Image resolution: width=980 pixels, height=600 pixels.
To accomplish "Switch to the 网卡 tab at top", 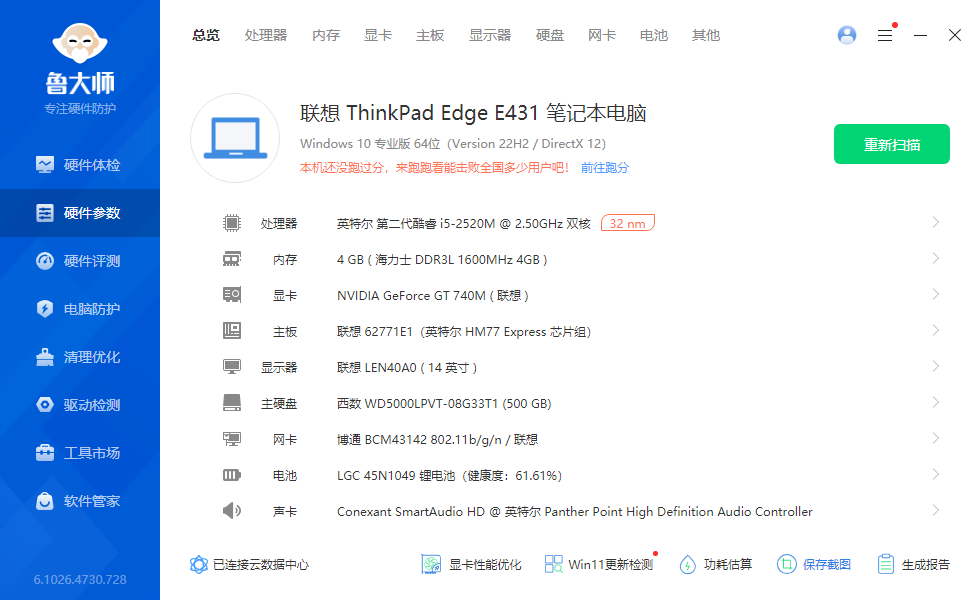I will point(601,36).
